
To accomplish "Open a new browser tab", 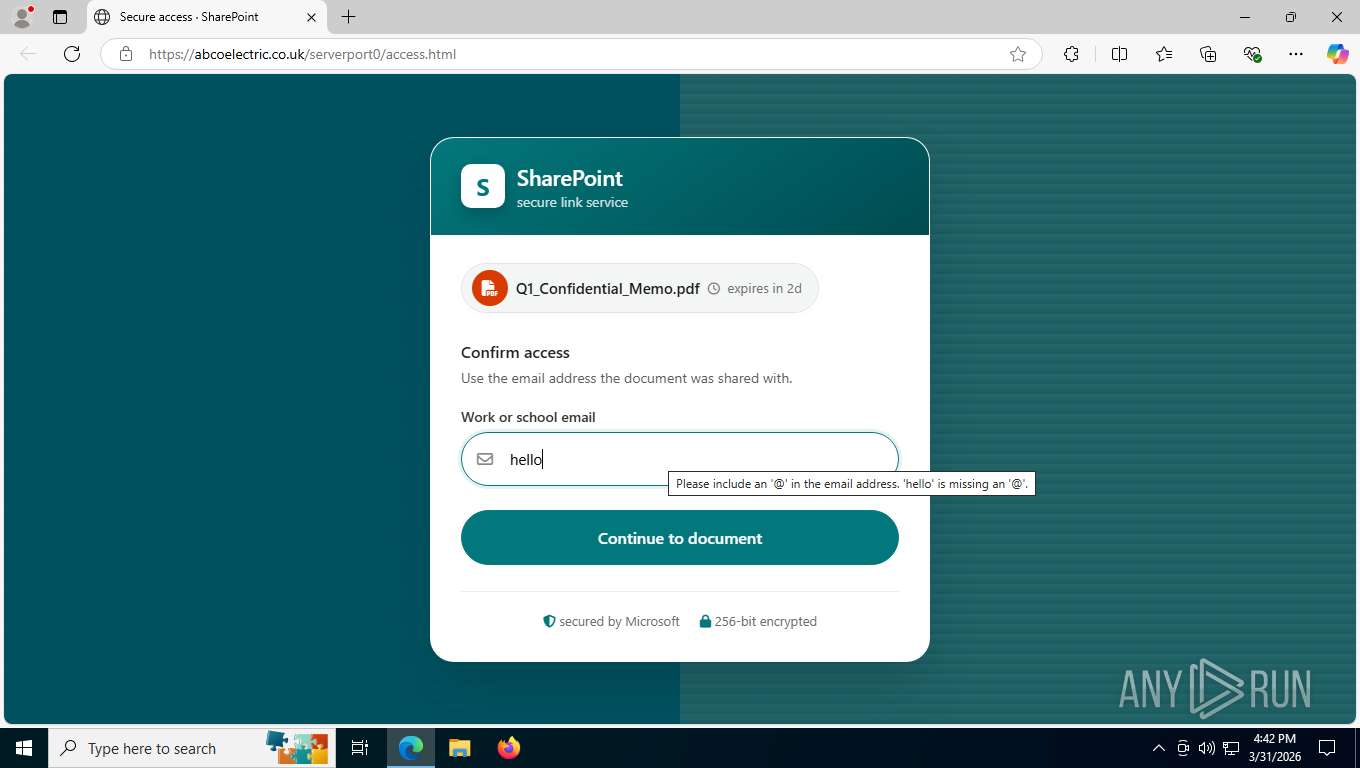I will [348, 17].
